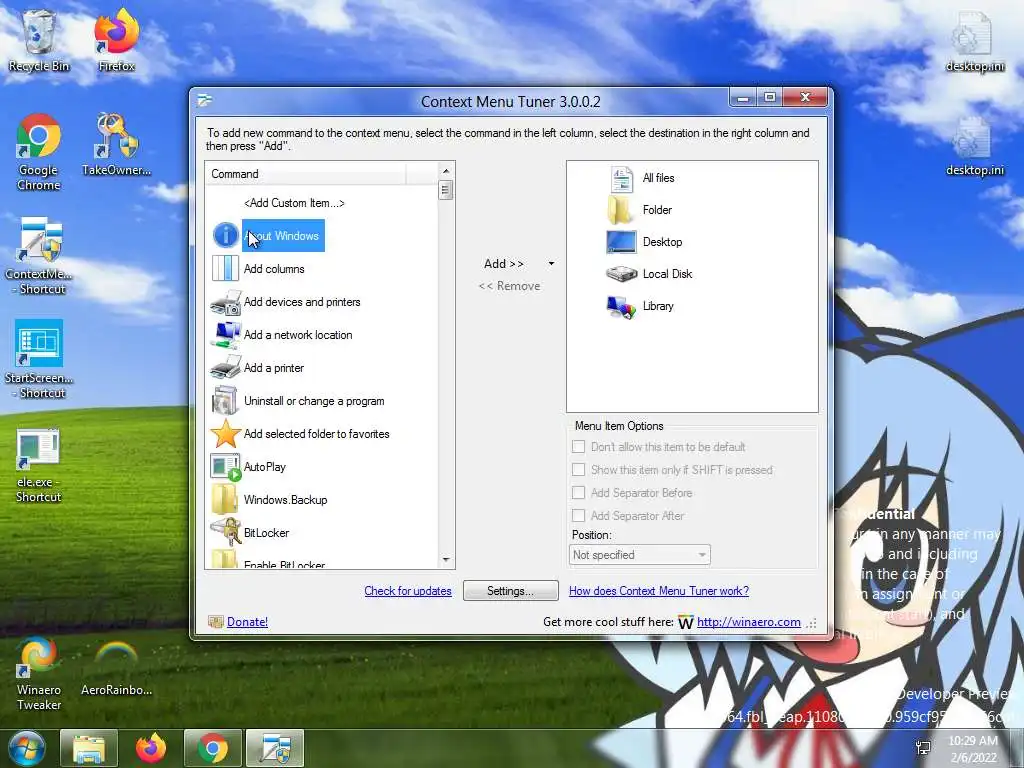The height and width of the screenshot is (768, 1024).
Task: Select the Desktop destination icon
Action: tap(621, 242)
